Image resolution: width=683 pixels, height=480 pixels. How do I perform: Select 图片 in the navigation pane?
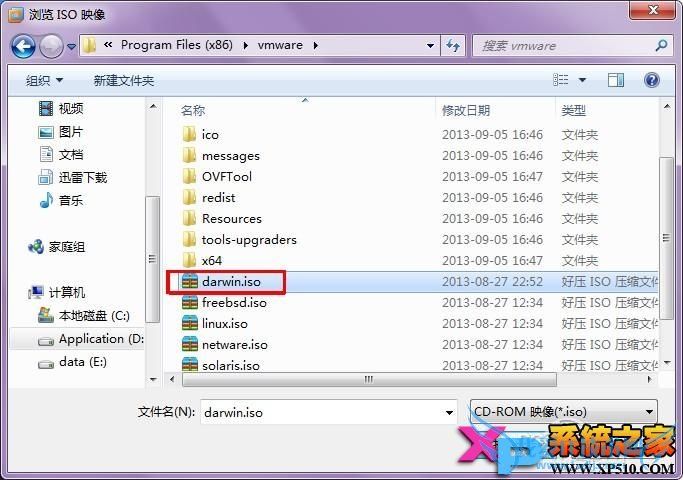point(61,132)
